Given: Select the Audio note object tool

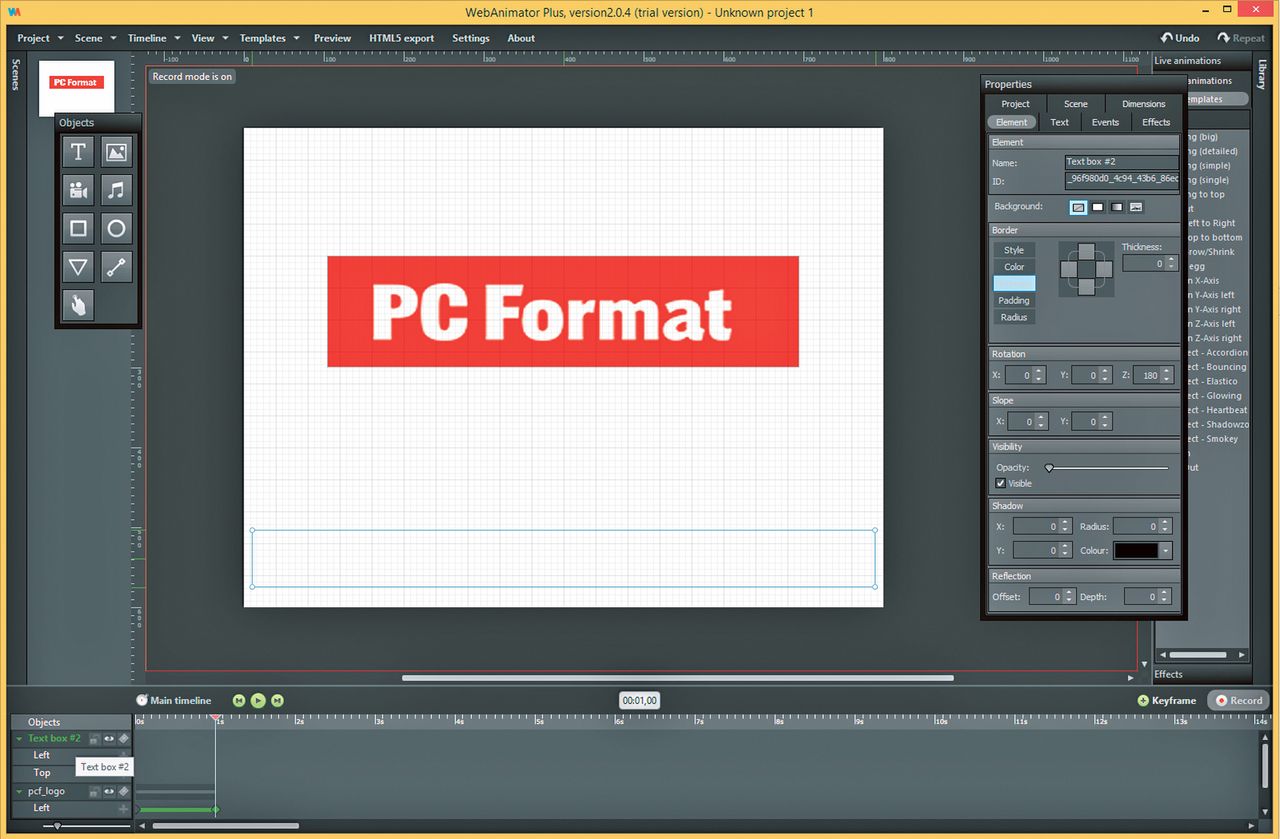Looking at the screenshot, I should point(116,190).
